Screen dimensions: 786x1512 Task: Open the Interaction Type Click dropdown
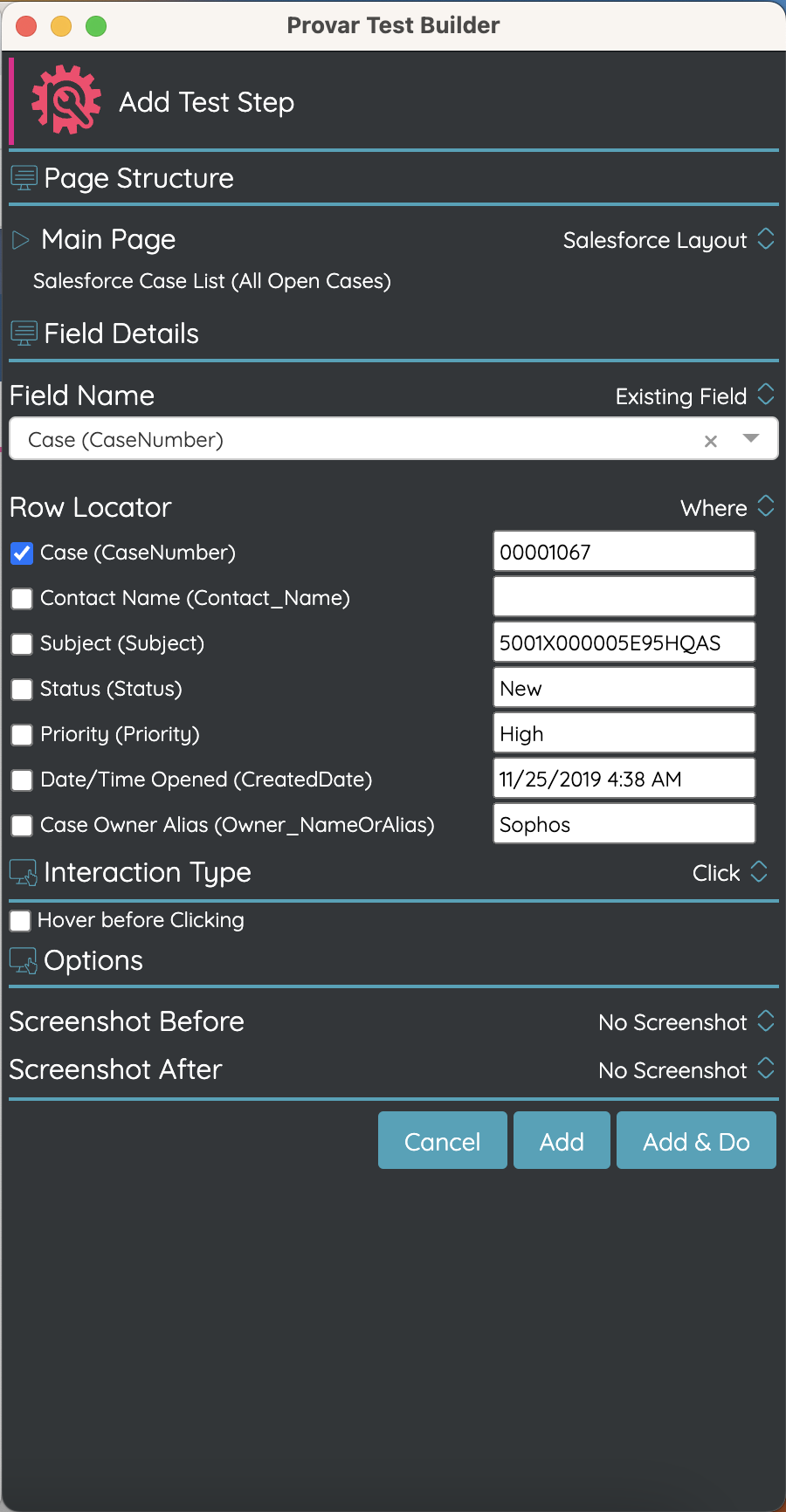[x=730, y=872]
